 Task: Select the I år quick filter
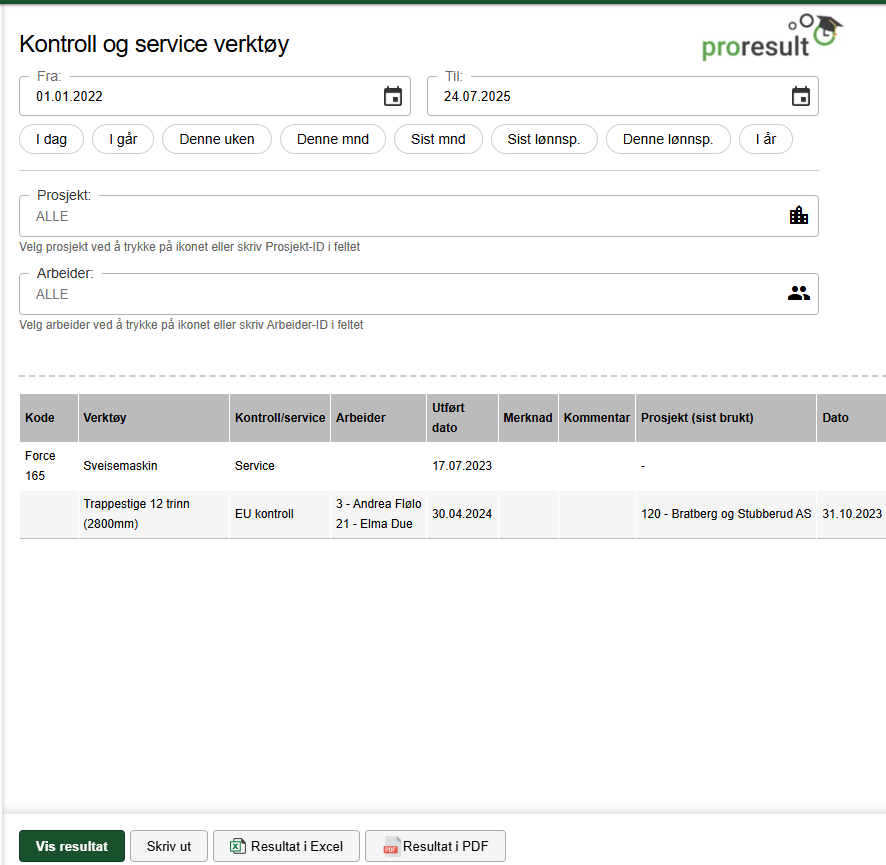point(766,139)
